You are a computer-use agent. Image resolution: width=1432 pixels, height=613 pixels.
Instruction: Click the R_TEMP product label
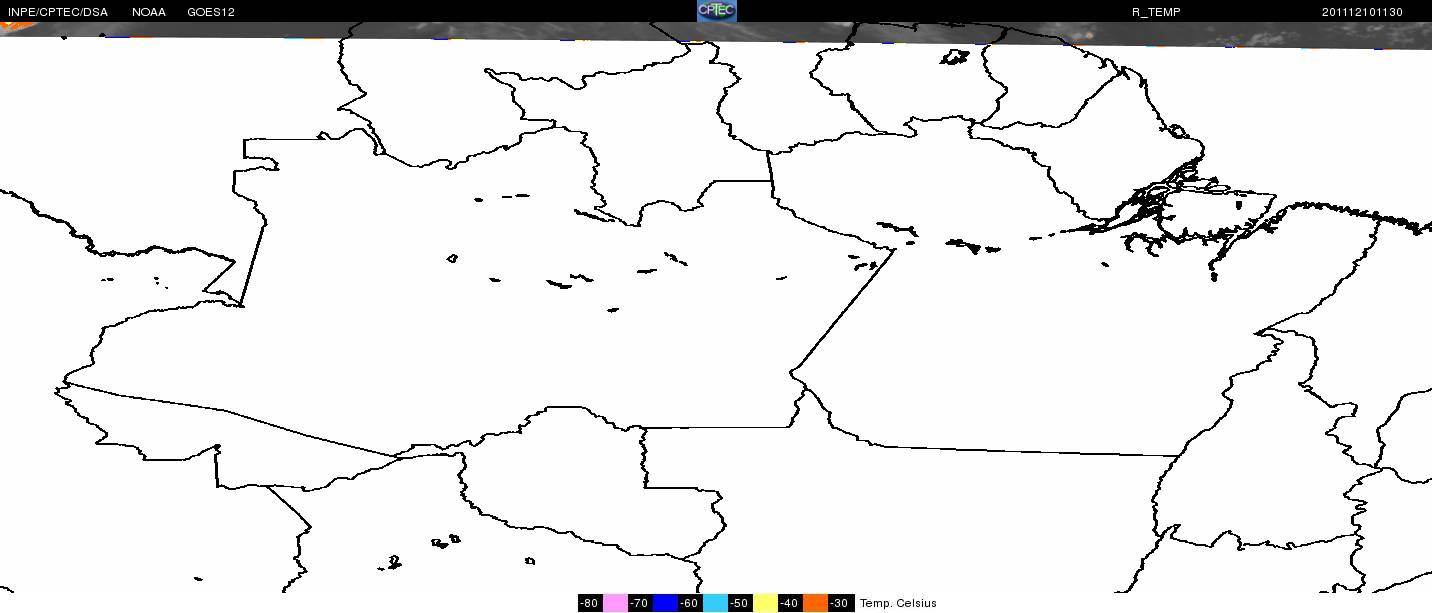tap(1155, 12)
